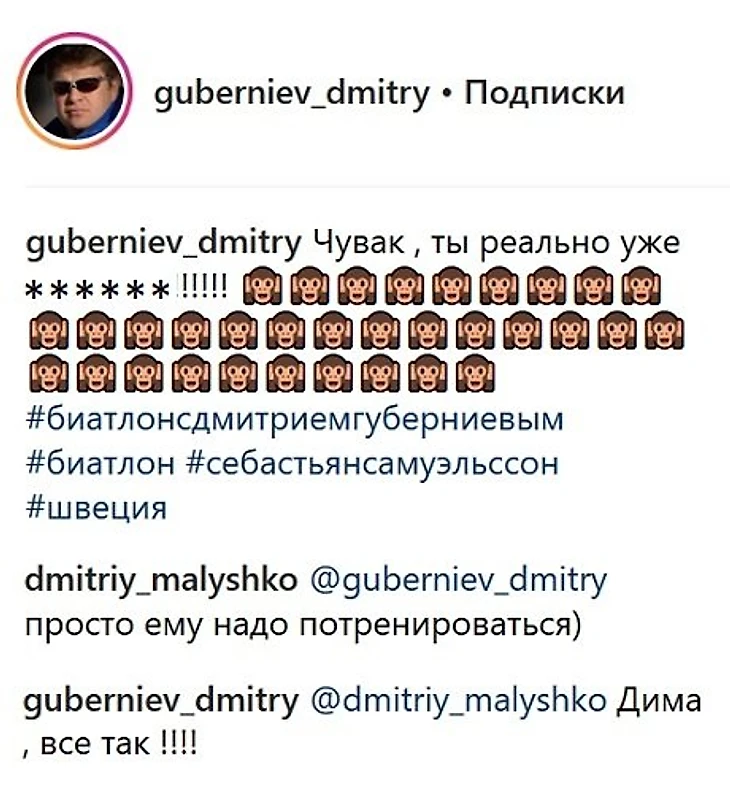Open guberniev_dmitry username in the last reply

click(x=162, y=702)
